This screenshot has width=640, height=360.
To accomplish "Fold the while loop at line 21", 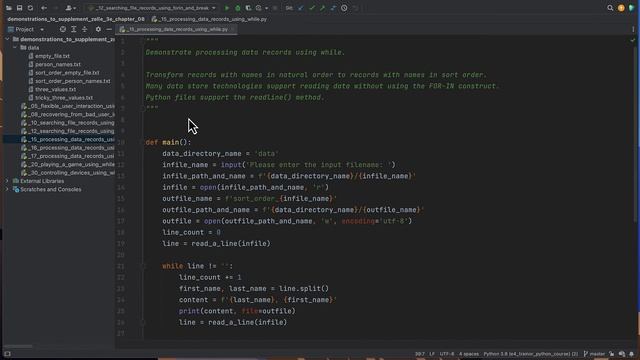I will pos(143,266).
